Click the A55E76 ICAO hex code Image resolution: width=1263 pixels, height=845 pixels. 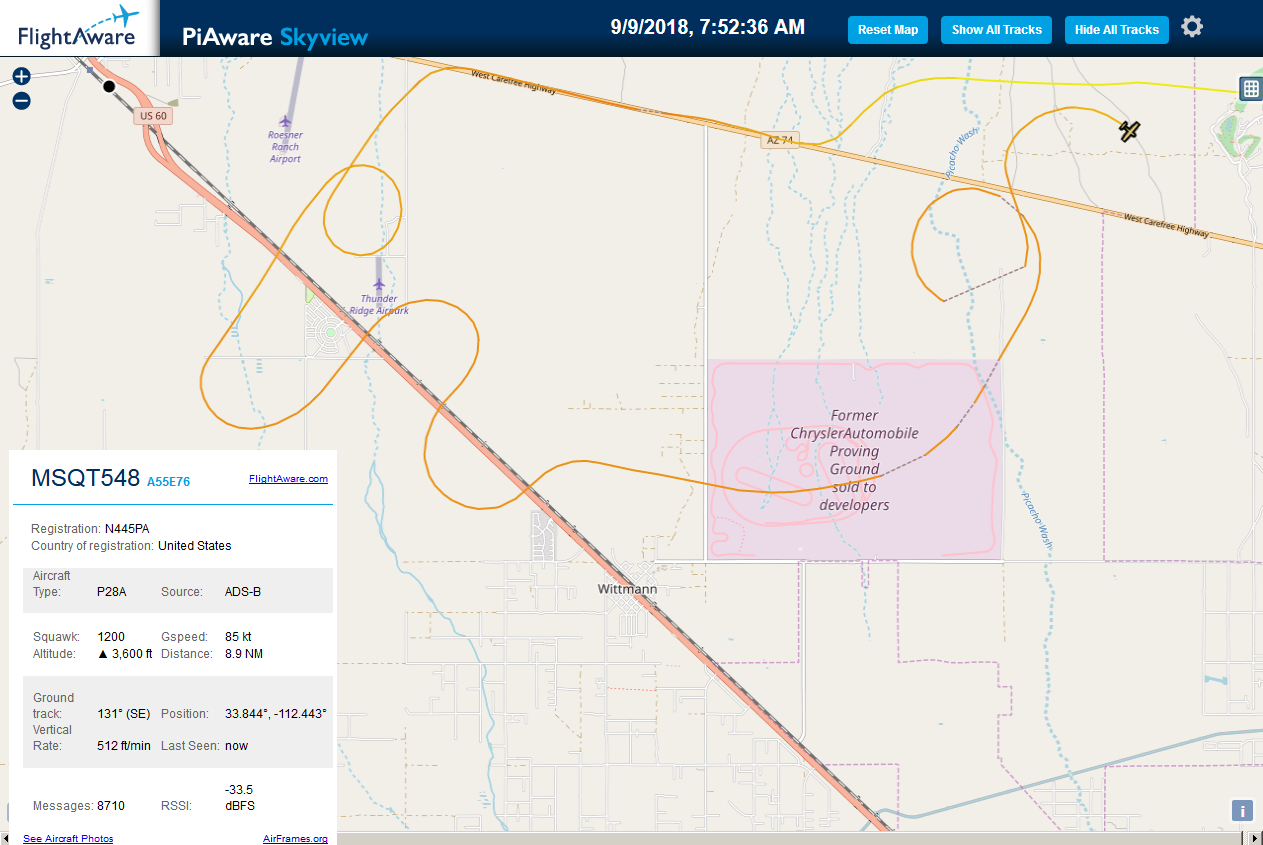[168, 482]
